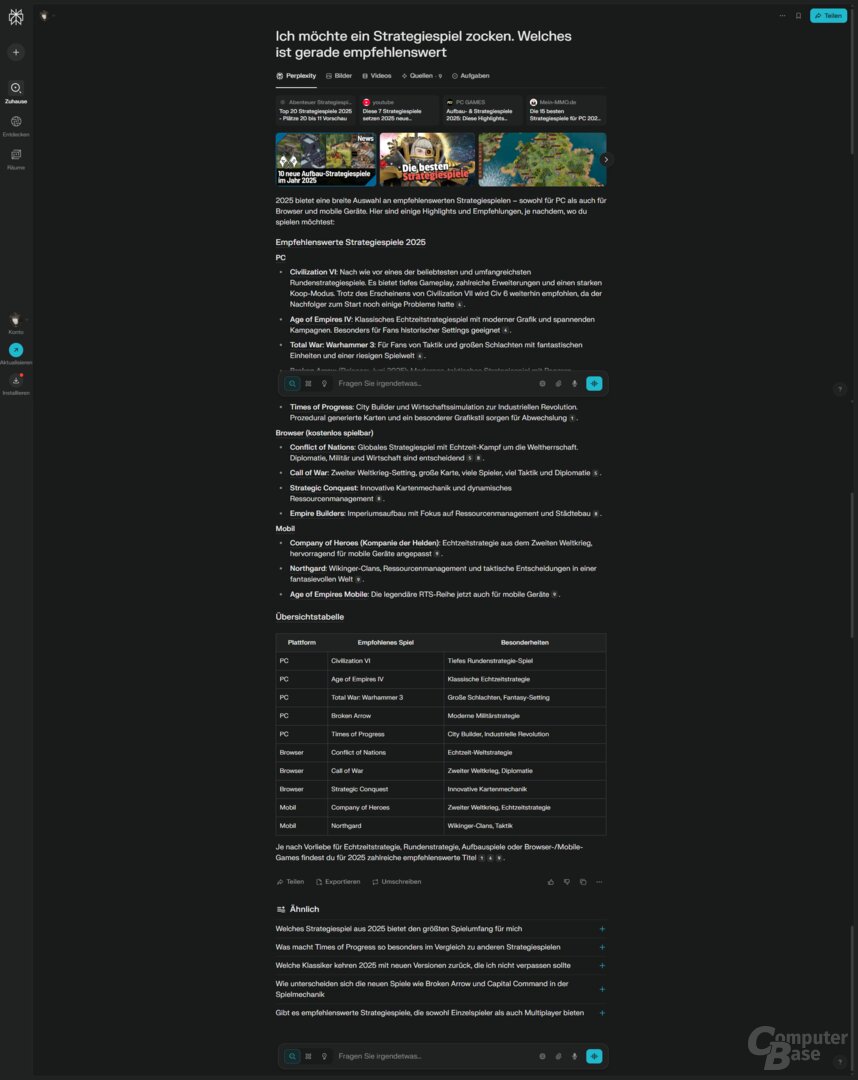Open Räume in the sidebar
Screen dimensions: 858x1080
(x=16, y=158)
